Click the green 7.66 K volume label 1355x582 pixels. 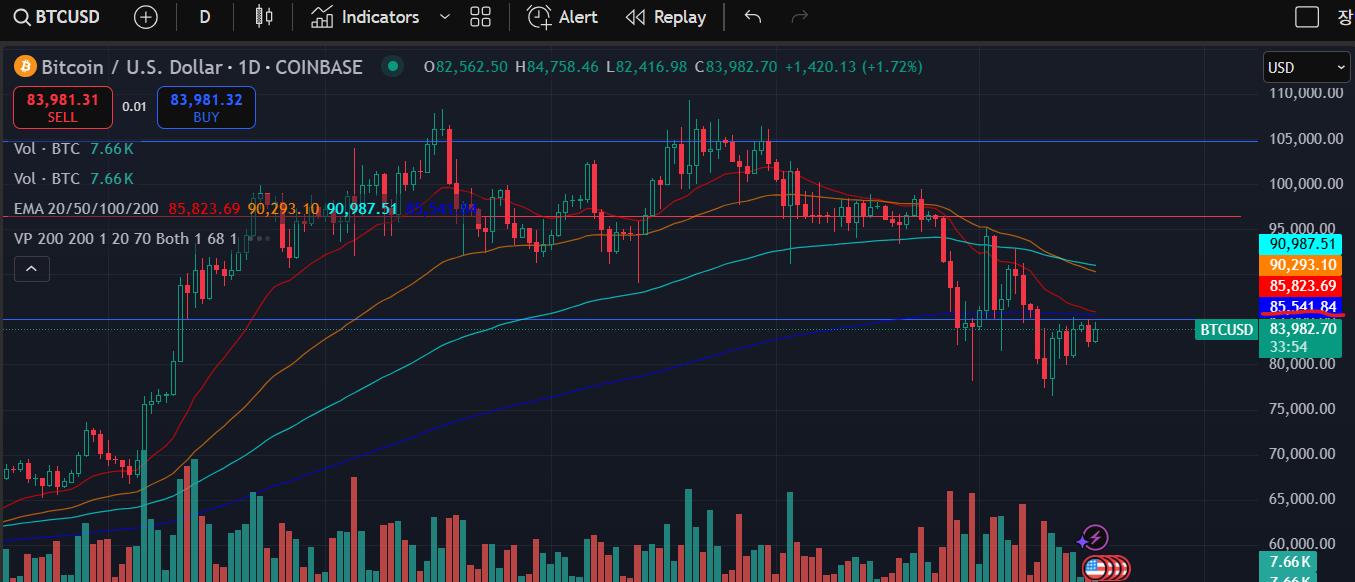click(x=1289, y=562)
